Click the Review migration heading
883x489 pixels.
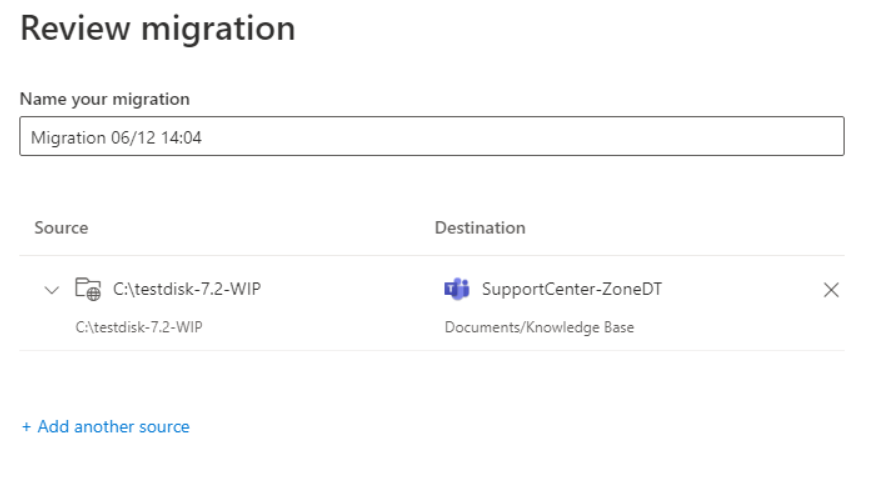158,28
